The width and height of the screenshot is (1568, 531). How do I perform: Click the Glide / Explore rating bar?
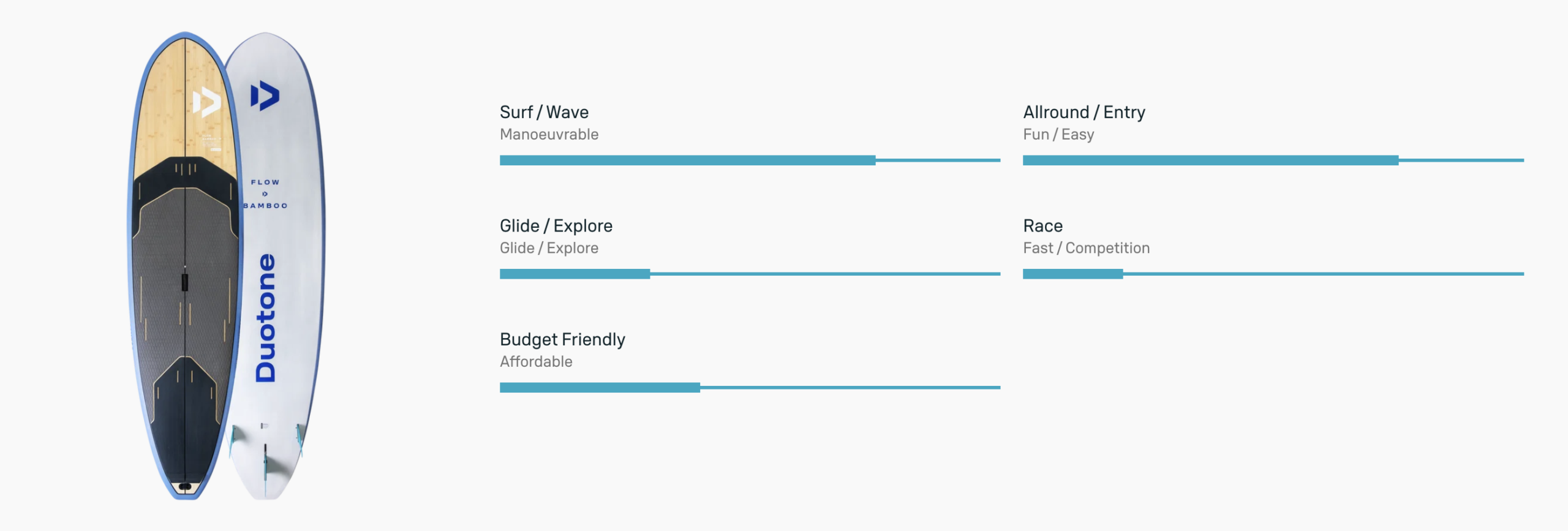click(750, 274)
